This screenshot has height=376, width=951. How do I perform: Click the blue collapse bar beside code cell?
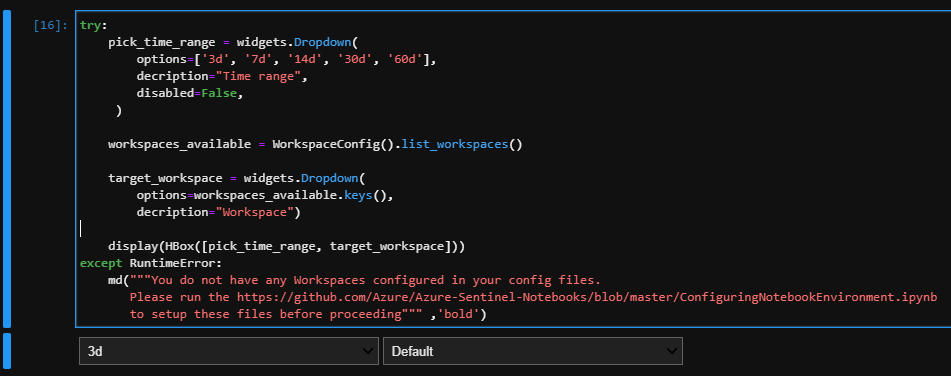pyautogui.click(x=7, y=169)
